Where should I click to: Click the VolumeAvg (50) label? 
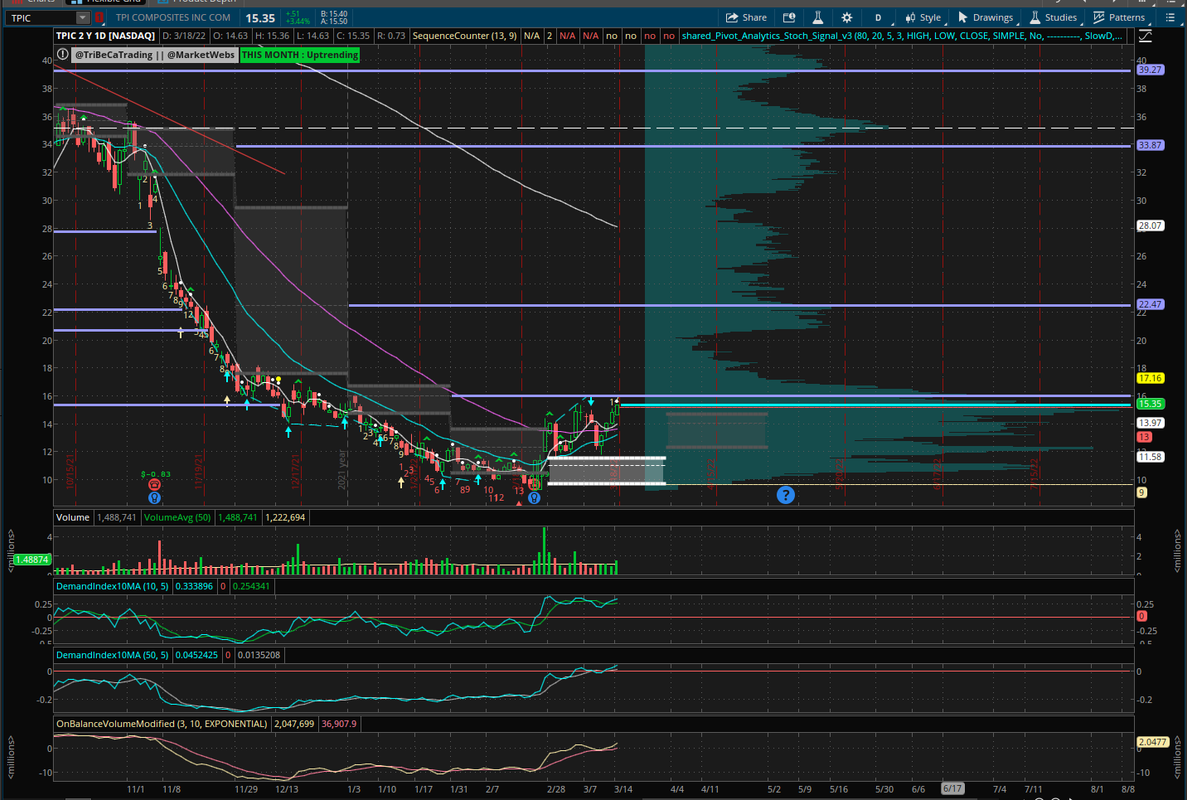tap(177, 517)
